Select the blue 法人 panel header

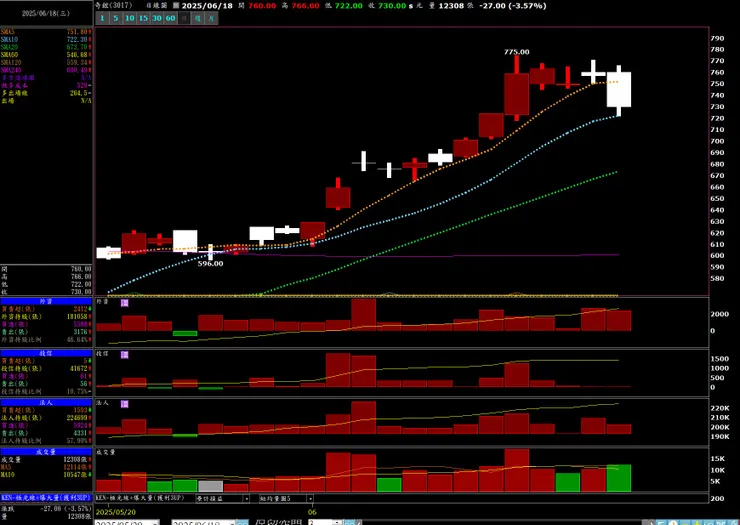(46, 403)
